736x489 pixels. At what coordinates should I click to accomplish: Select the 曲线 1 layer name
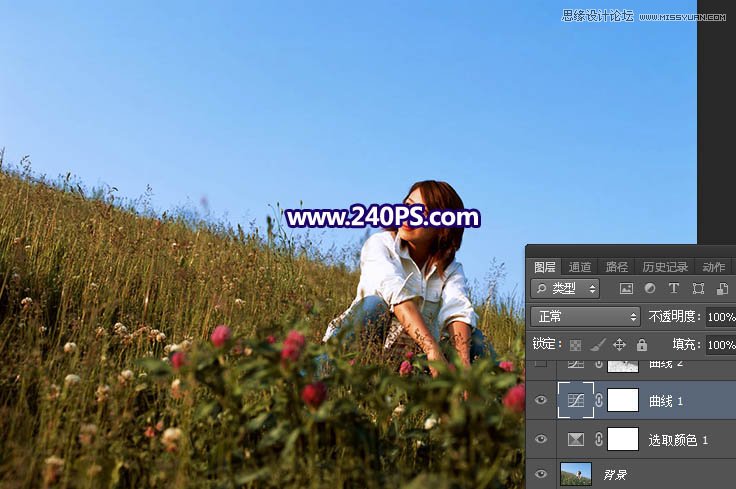[x=666, y=401]
